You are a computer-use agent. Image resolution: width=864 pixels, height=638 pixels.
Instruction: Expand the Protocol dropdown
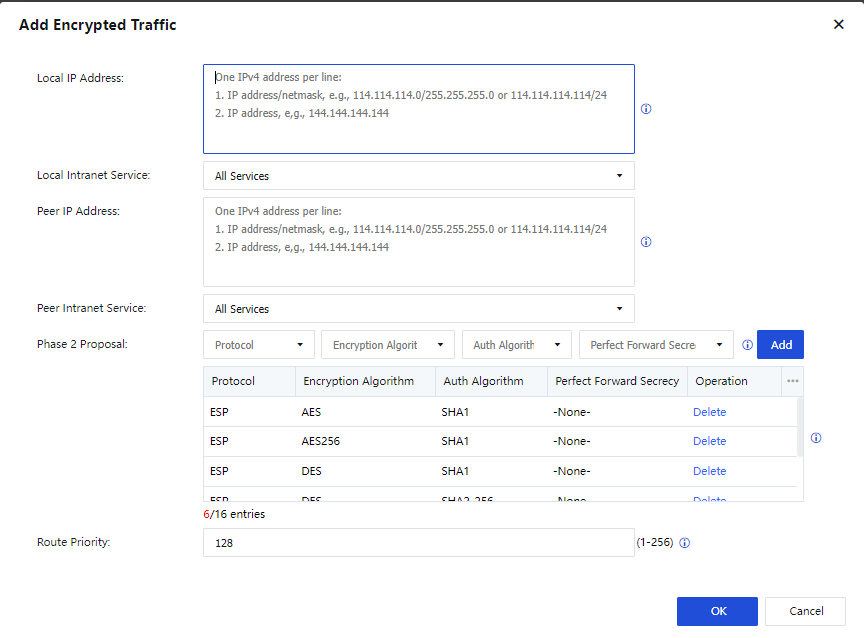point(259,345)
